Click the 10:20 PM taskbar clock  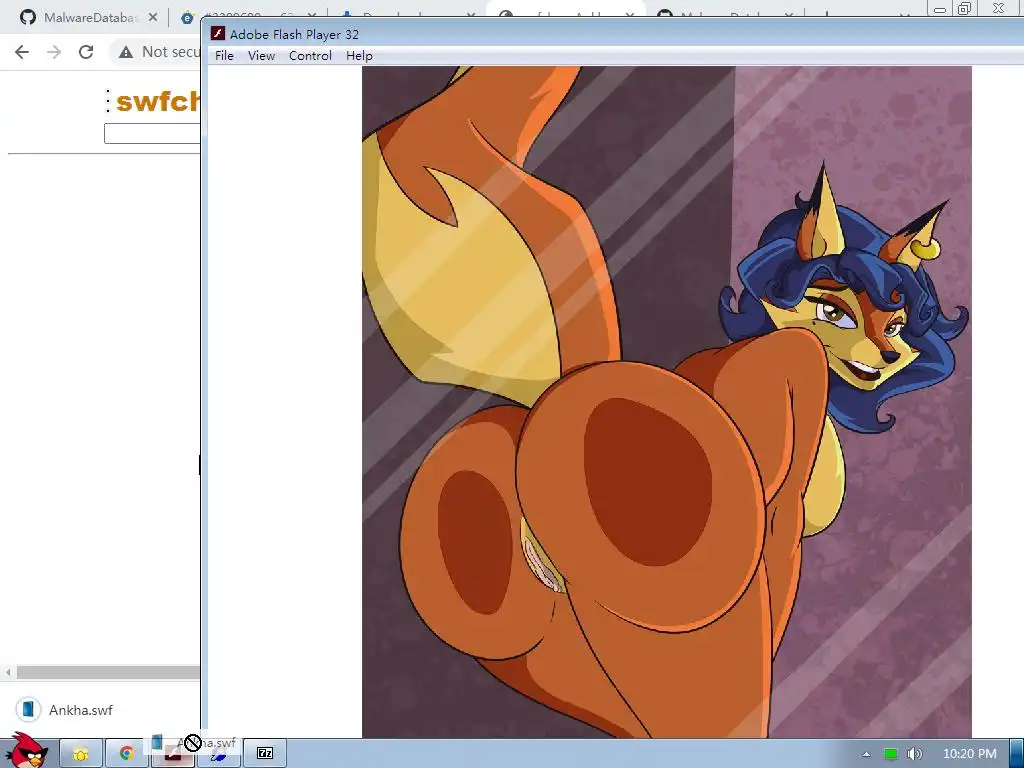[970, 754]
